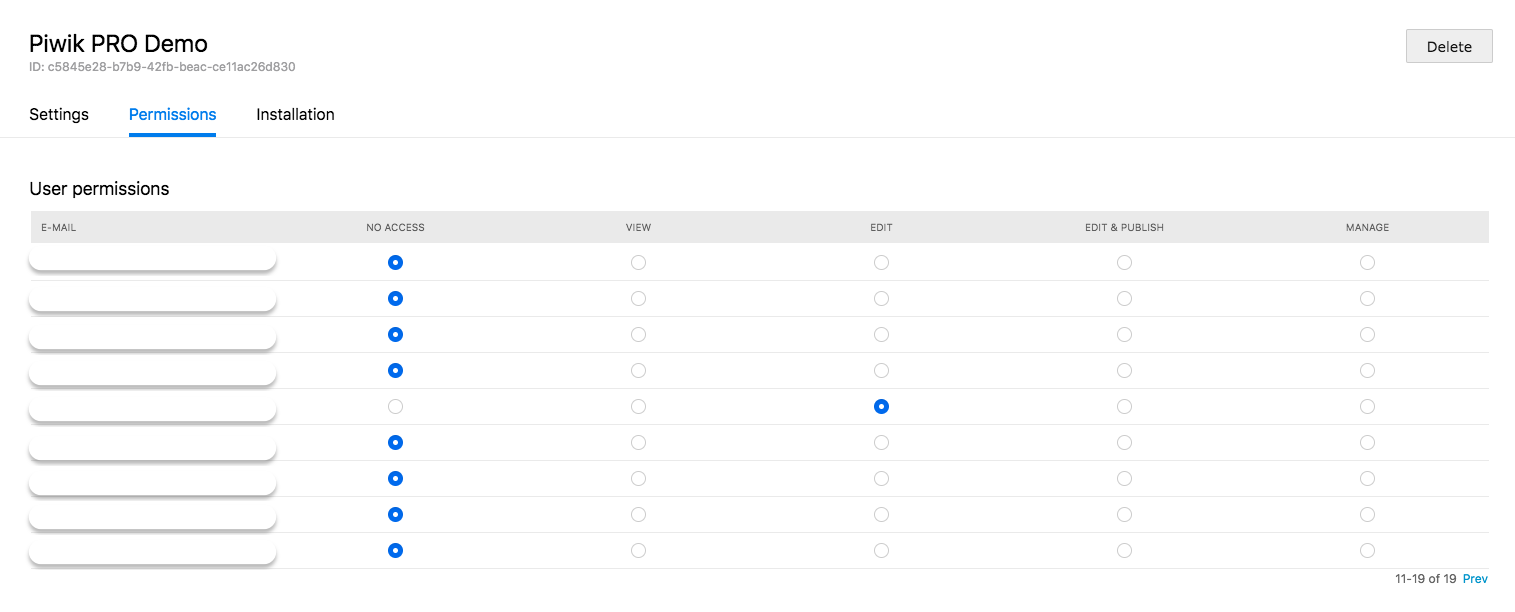Select the Permissions tab
The width and height of the screenshot is (1515, 612).
[172, 114]
